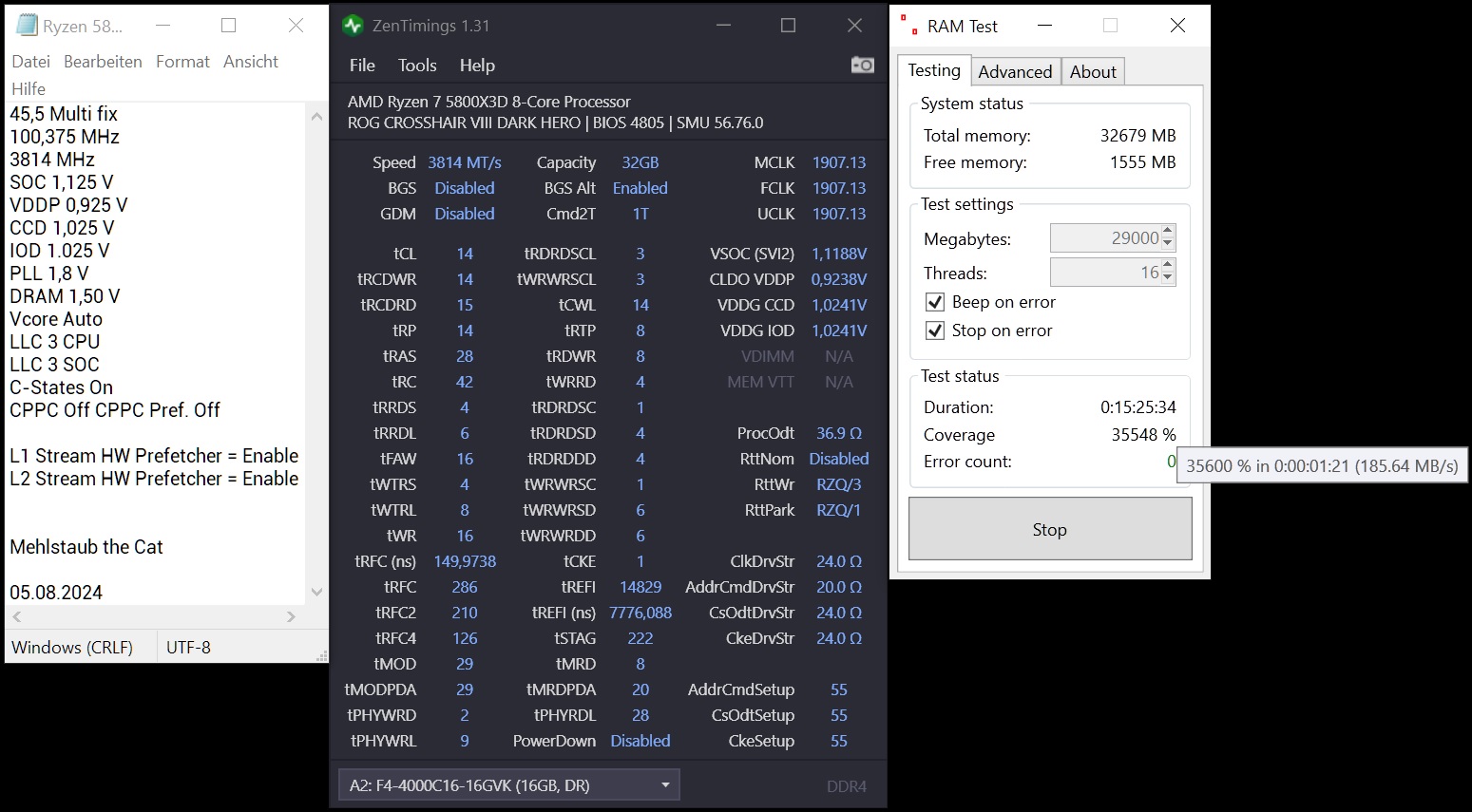Click the Megabytes input field
Screen dimensions: 1472x812
click(1105, 238)
